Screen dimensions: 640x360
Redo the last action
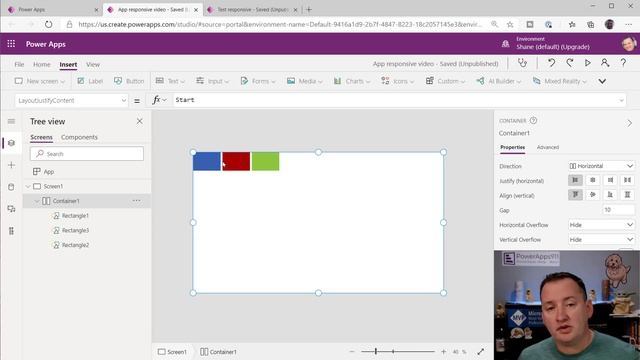click(569, 63)
